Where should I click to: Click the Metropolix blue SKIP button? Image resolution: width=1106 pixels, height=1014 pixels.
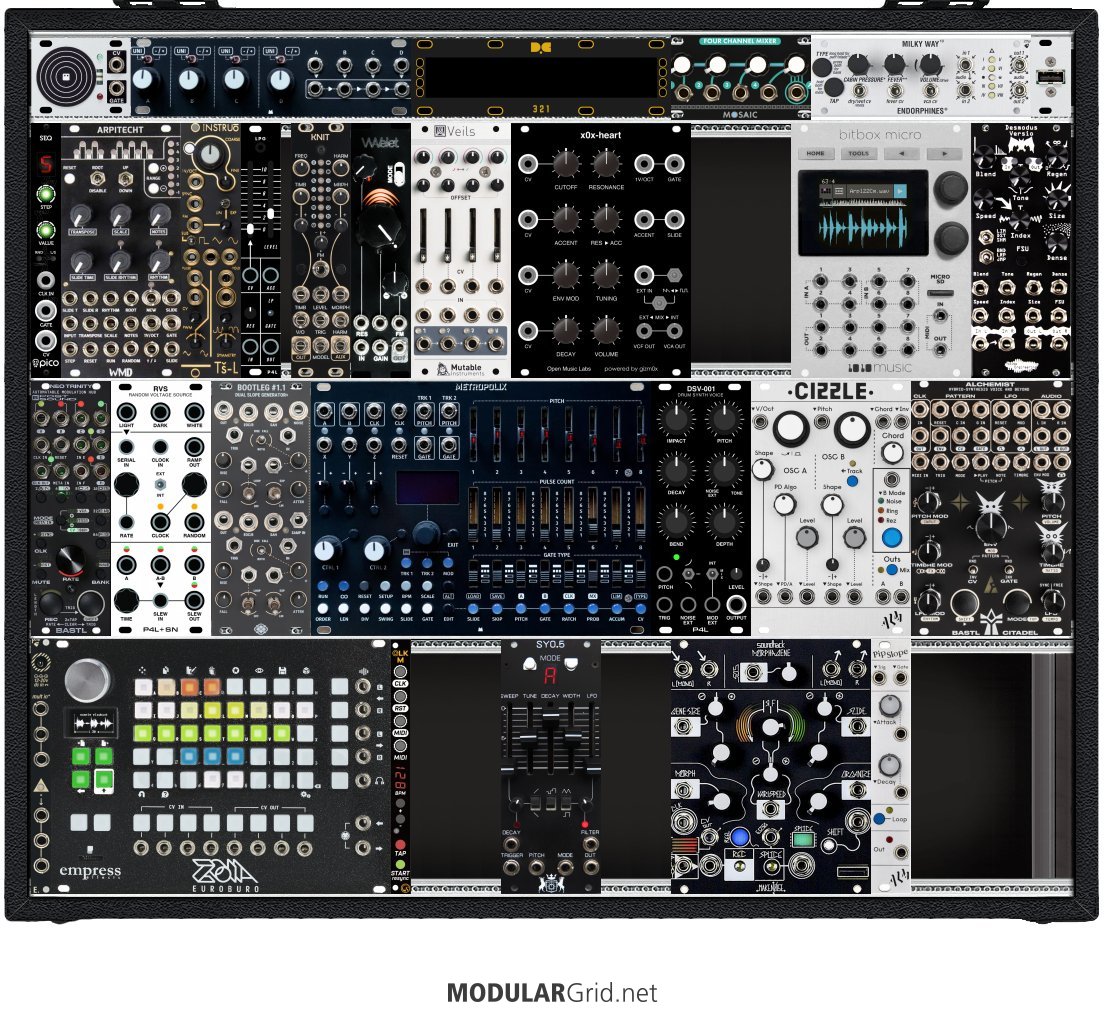(497, 609)
